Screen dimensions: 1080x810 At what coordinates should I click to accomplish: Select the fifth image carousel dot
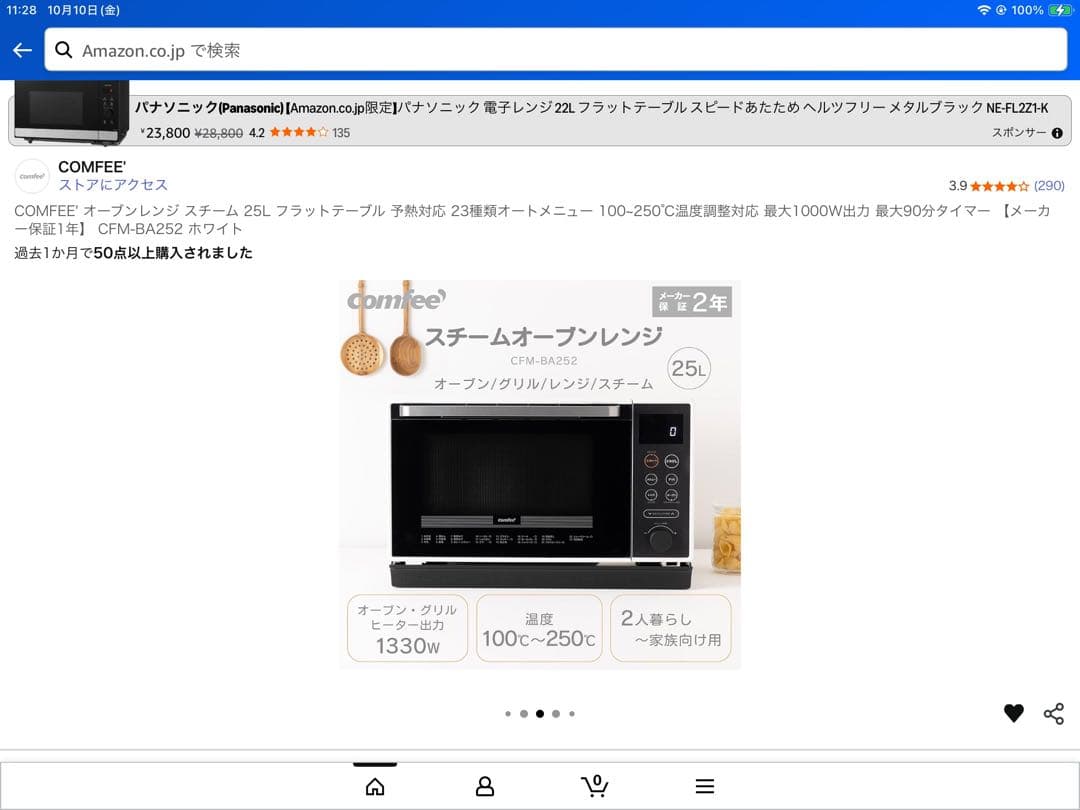pyautogui.click(x=572, y=714)
